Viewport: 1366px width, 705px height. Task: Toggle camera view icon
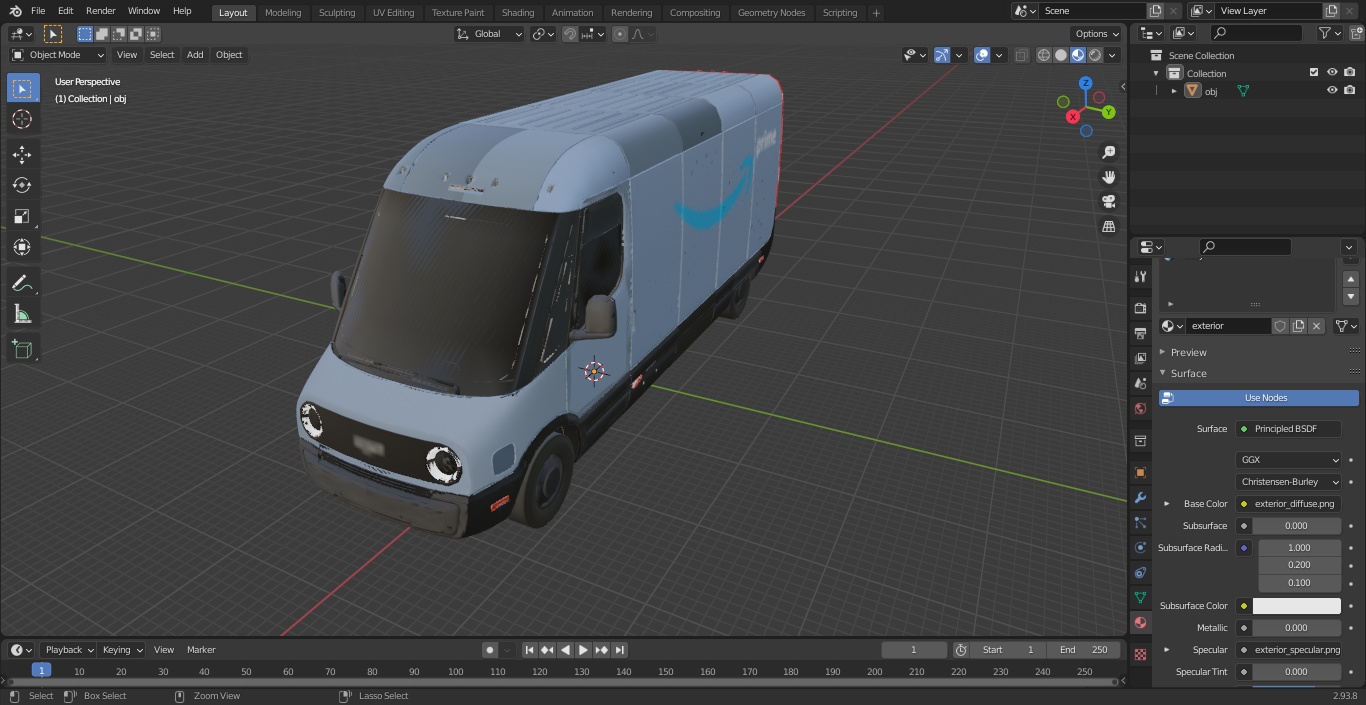pyautogui.click(x=1109, y=202)
